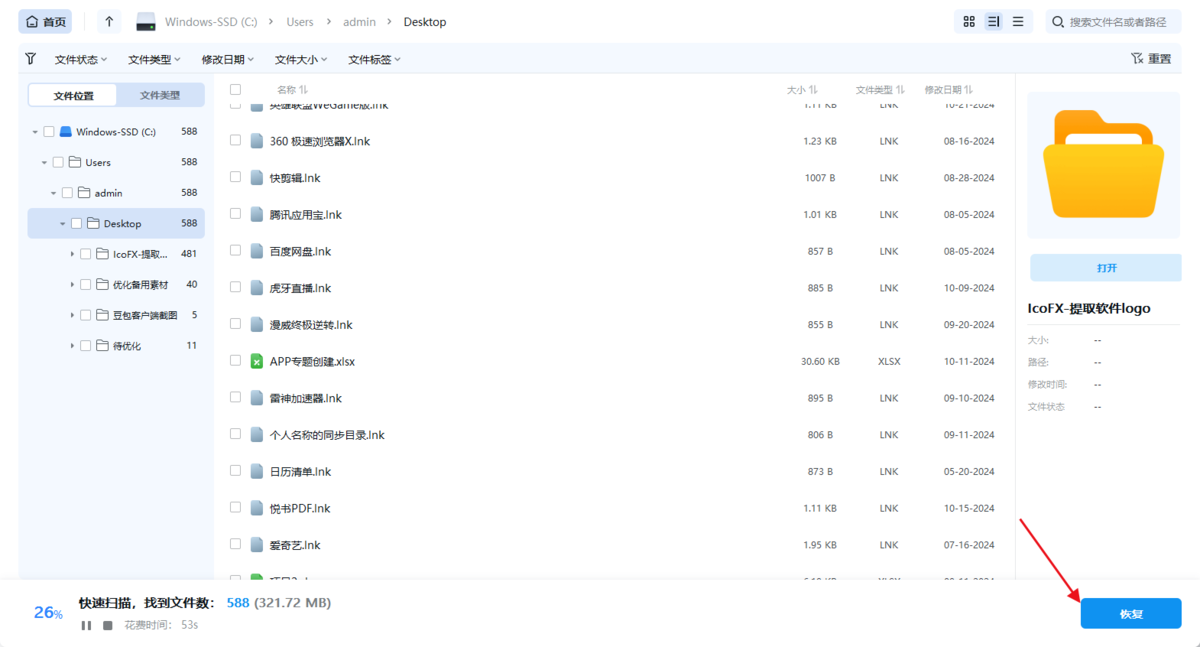Tick the 优化备用素材 folder checkbox
Screen dimensions: 1200x647
pos(85,285)
